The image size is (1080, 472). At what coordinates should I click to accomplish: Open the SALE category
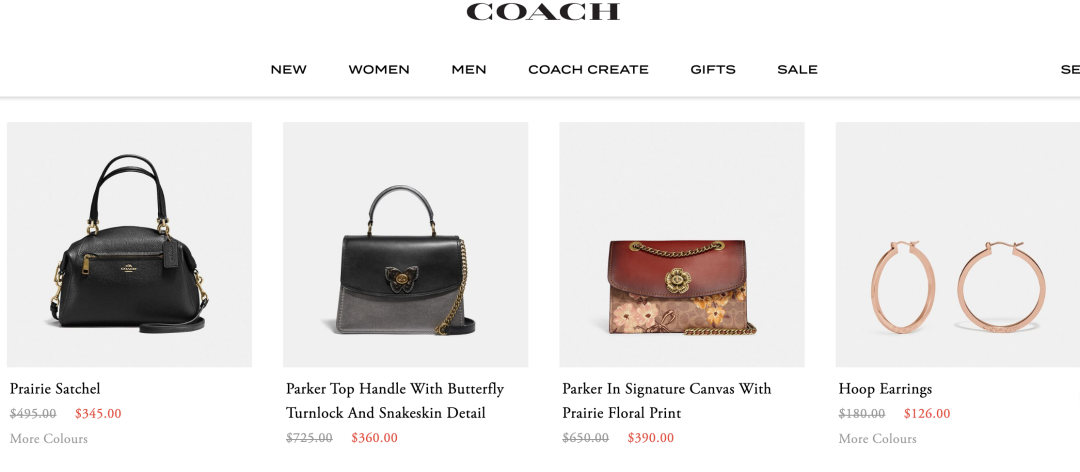pos(798,70)
